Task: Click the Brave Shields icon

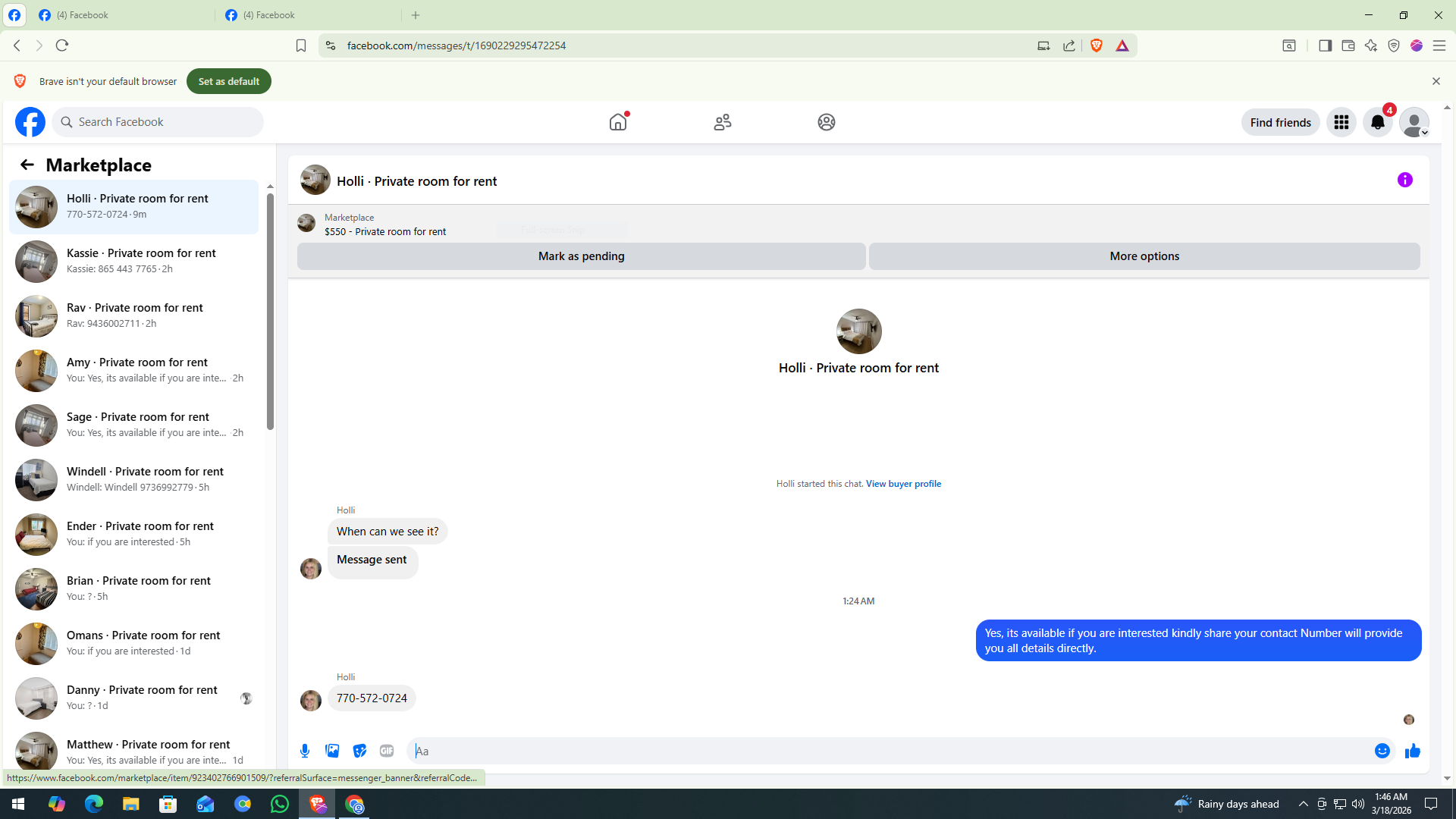Action: pos(1097,45)
